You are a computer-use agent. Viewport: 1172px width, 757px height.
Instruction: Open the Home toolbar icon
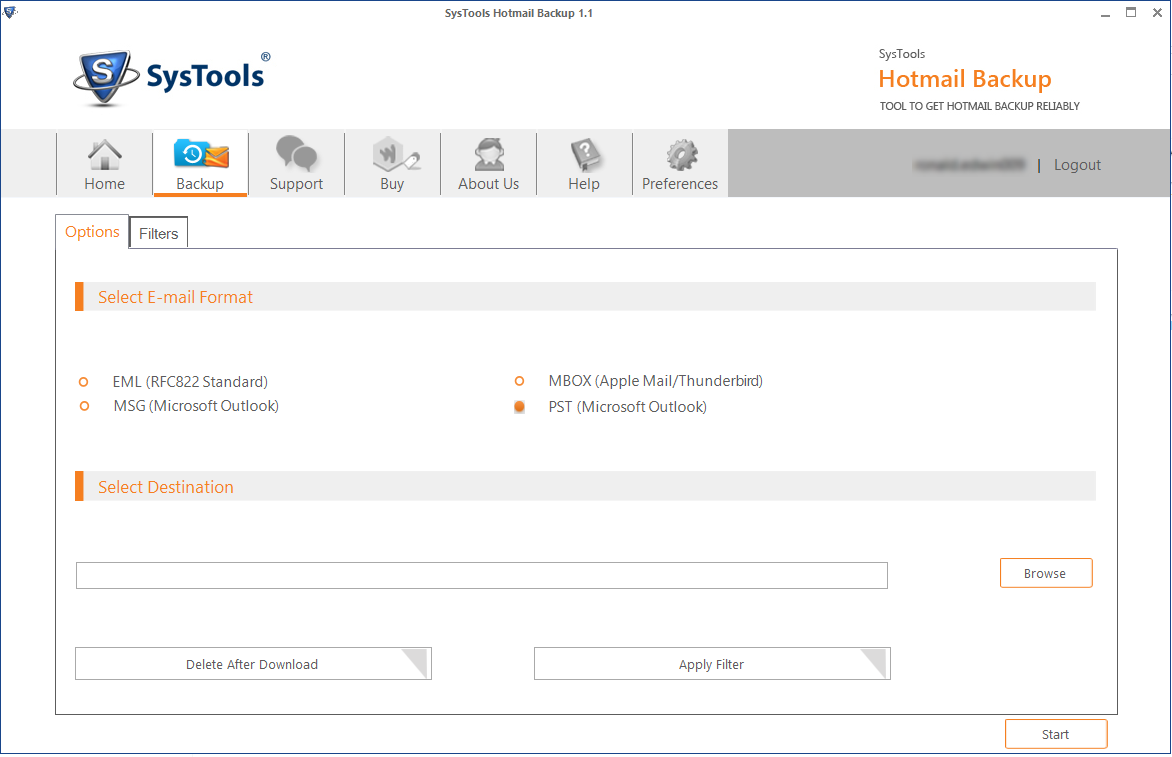[x=104, y=156]
